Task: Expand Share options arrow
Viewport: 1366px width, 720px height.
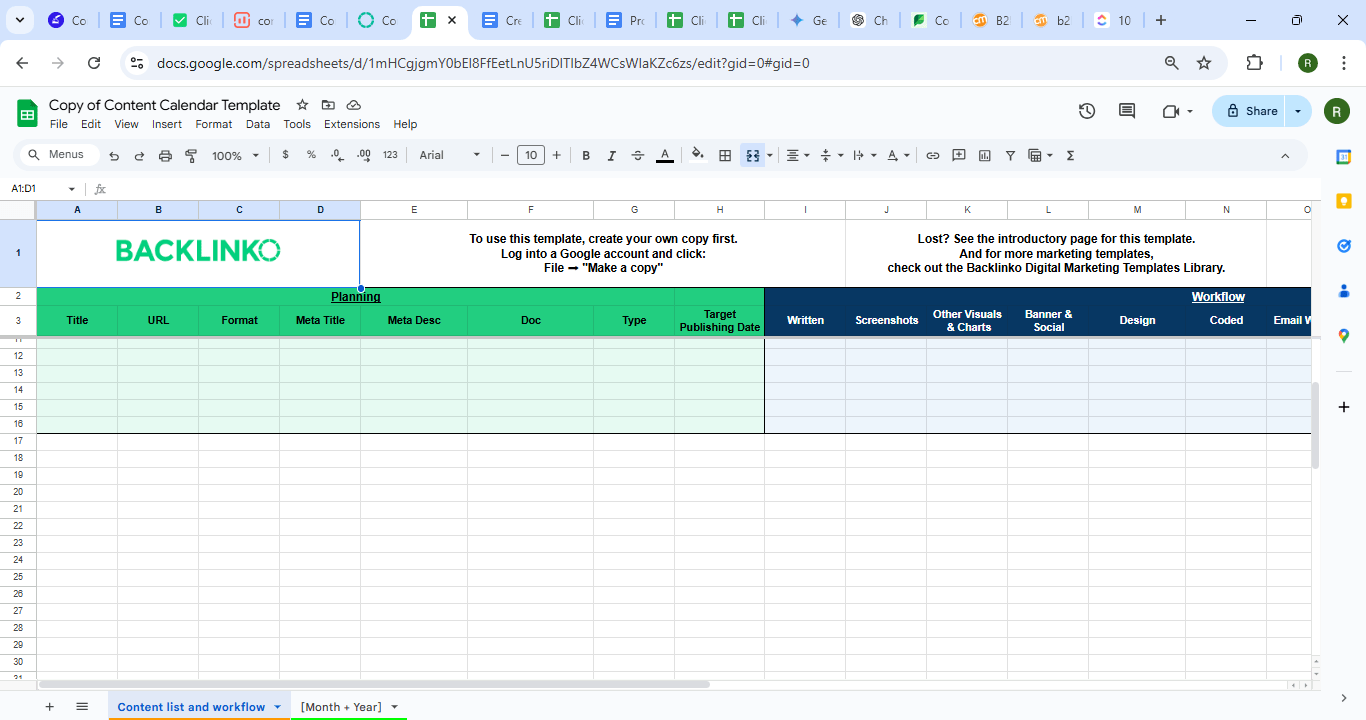Action: pos(1298,111)
